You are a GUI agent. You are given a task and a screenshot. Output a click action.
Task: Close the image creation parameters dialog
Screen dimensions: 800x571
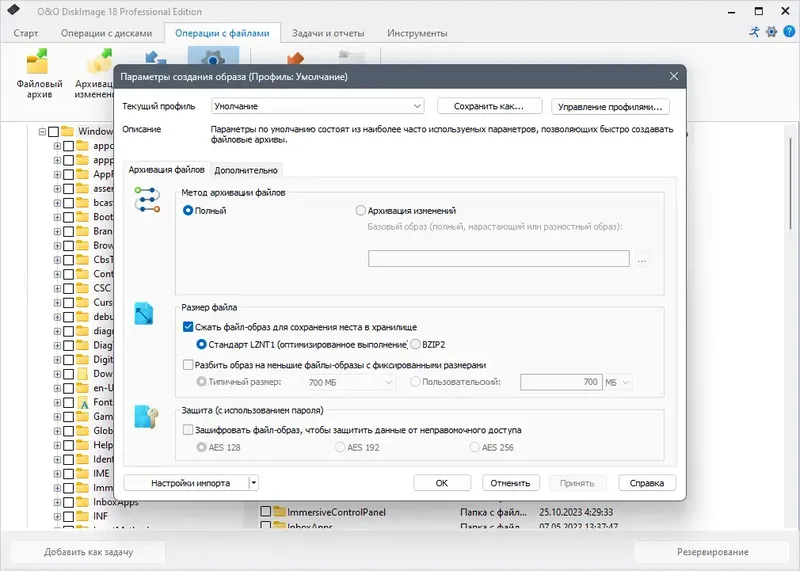pos(673,76)
